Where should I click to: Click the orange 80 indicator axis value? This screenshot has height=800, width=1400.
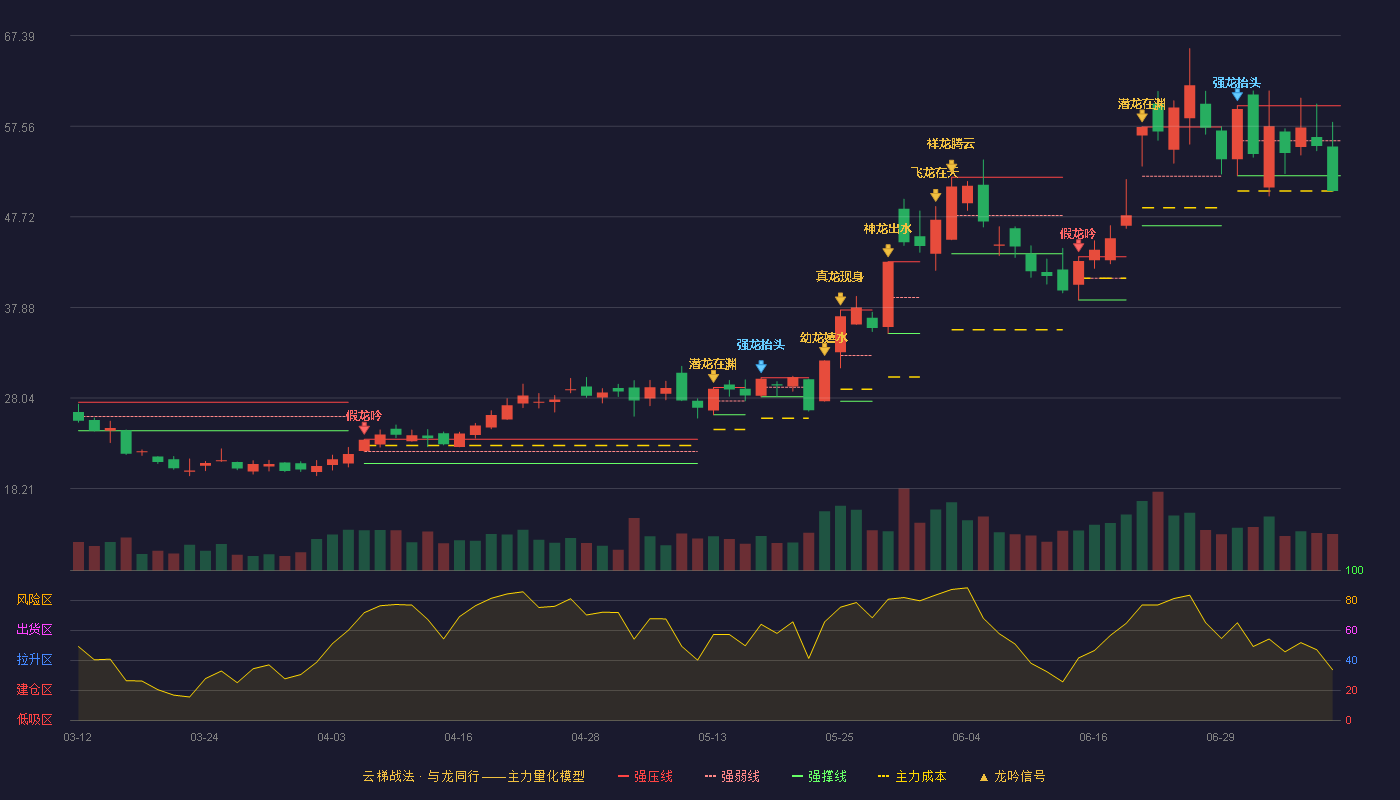click(1351, 600)
